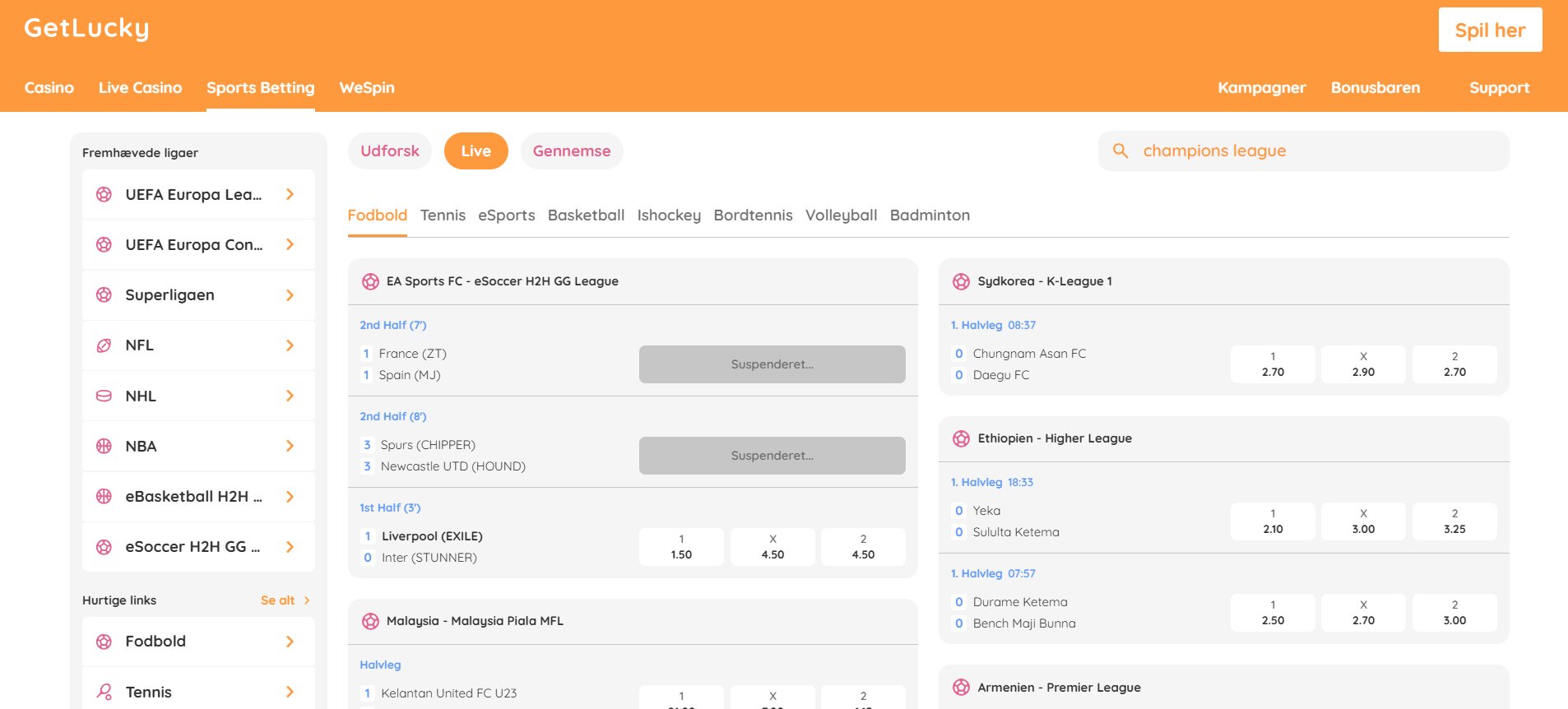Open the Fodbold quick link chevron
Image resolution: width=1568 pixels, height=709 pixels.
click(290, 642)
